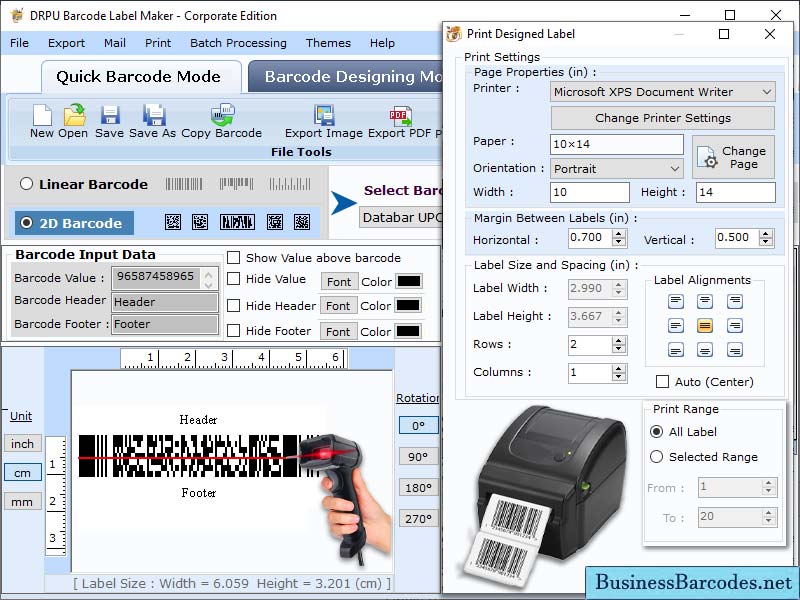Change the Barcode Header color swatch

(x=408, y=306)
